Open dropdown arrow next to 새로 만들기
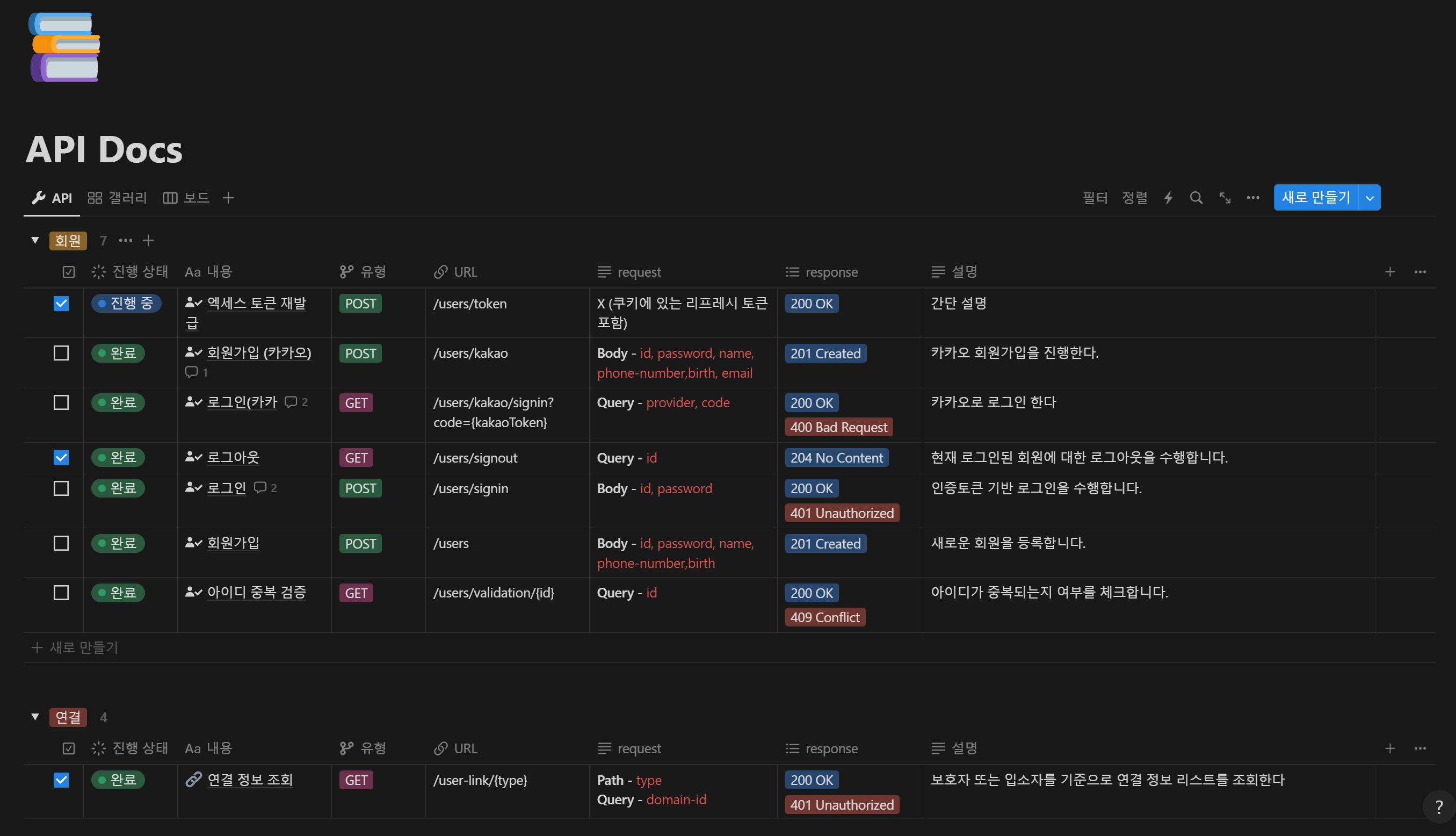 (x=1370, y=198)
